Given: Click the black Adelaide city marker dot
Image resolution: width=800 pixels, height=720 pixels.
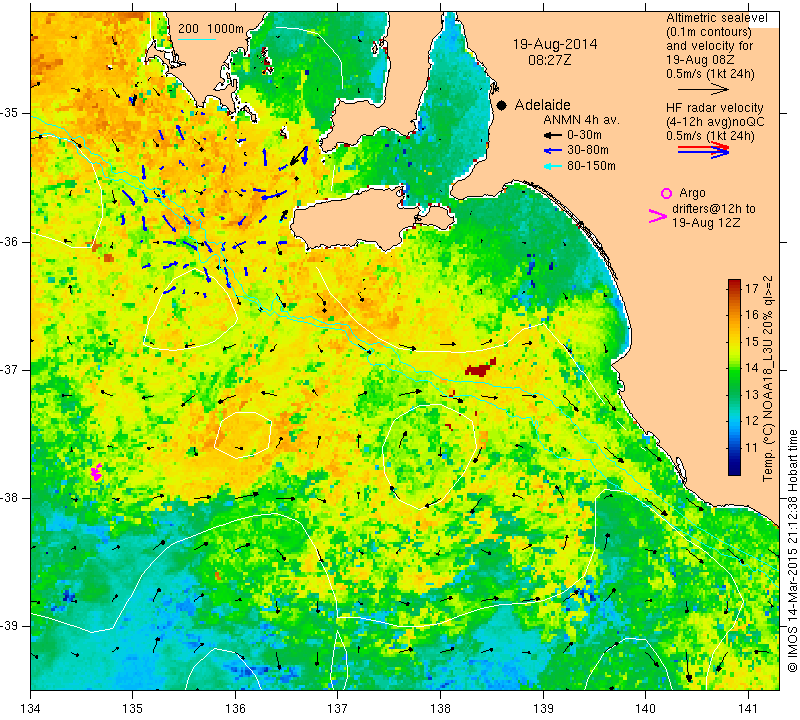Looking at the screenshot, I should pyautogui.click(x=502, y=105).
